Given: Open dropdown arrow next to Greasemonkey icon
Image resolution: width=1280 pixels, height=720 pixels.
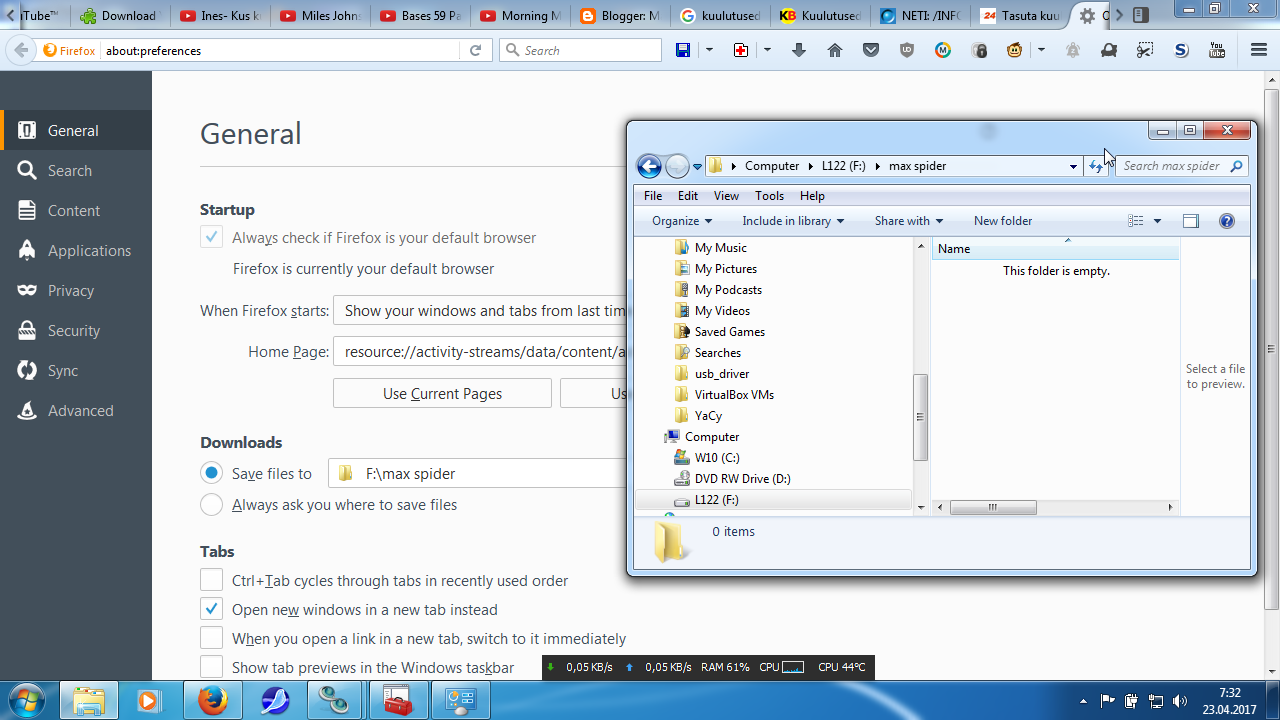Looking at the screenshot, I should coord(1041,50).
